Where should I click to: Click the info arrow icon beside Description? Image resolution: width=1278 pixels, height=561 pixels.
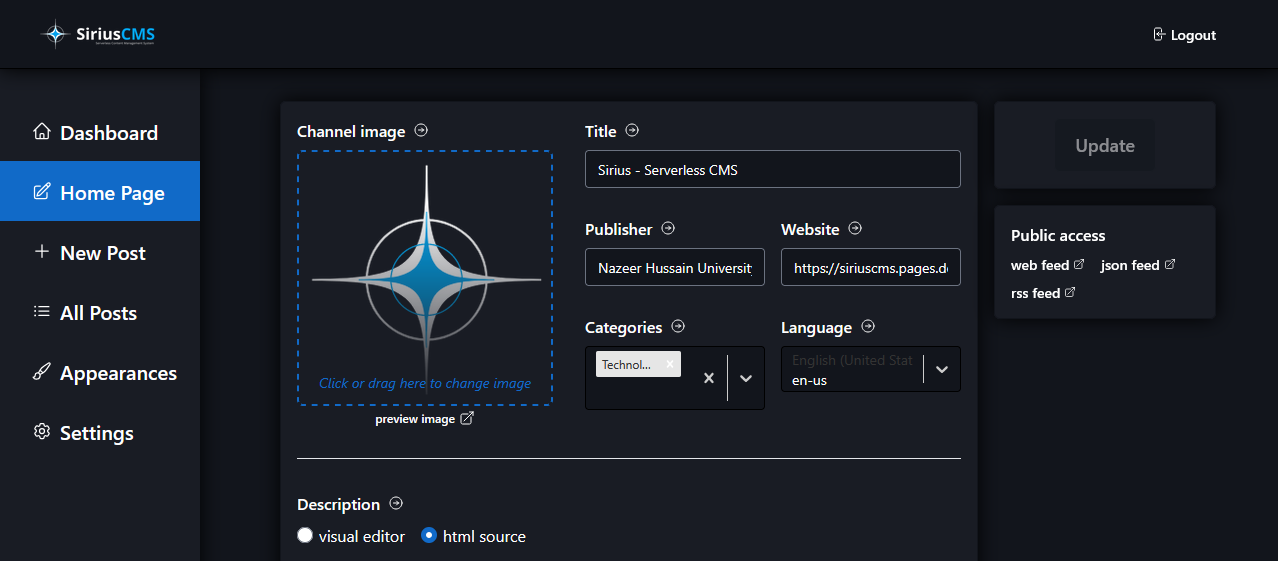point(396,503)
